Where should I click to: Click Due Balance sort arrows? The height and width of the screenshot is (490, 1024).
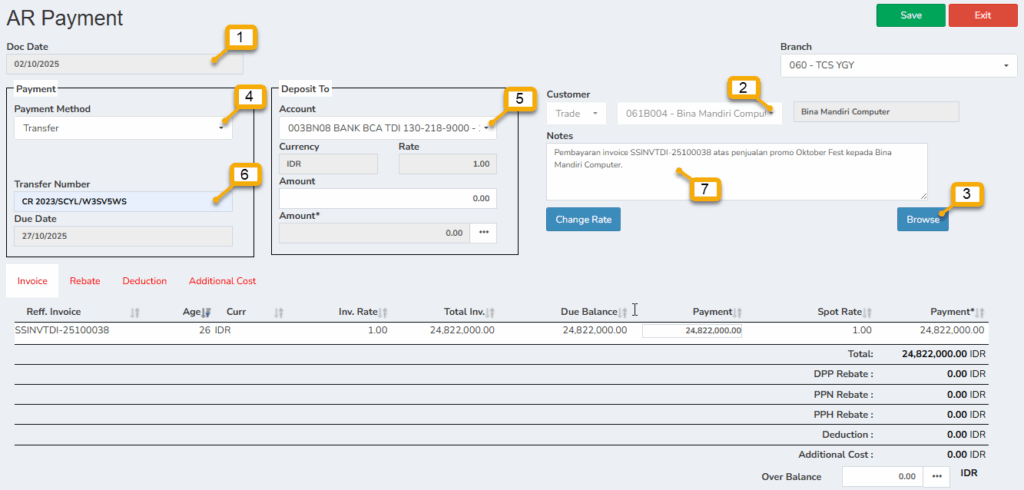622,312
